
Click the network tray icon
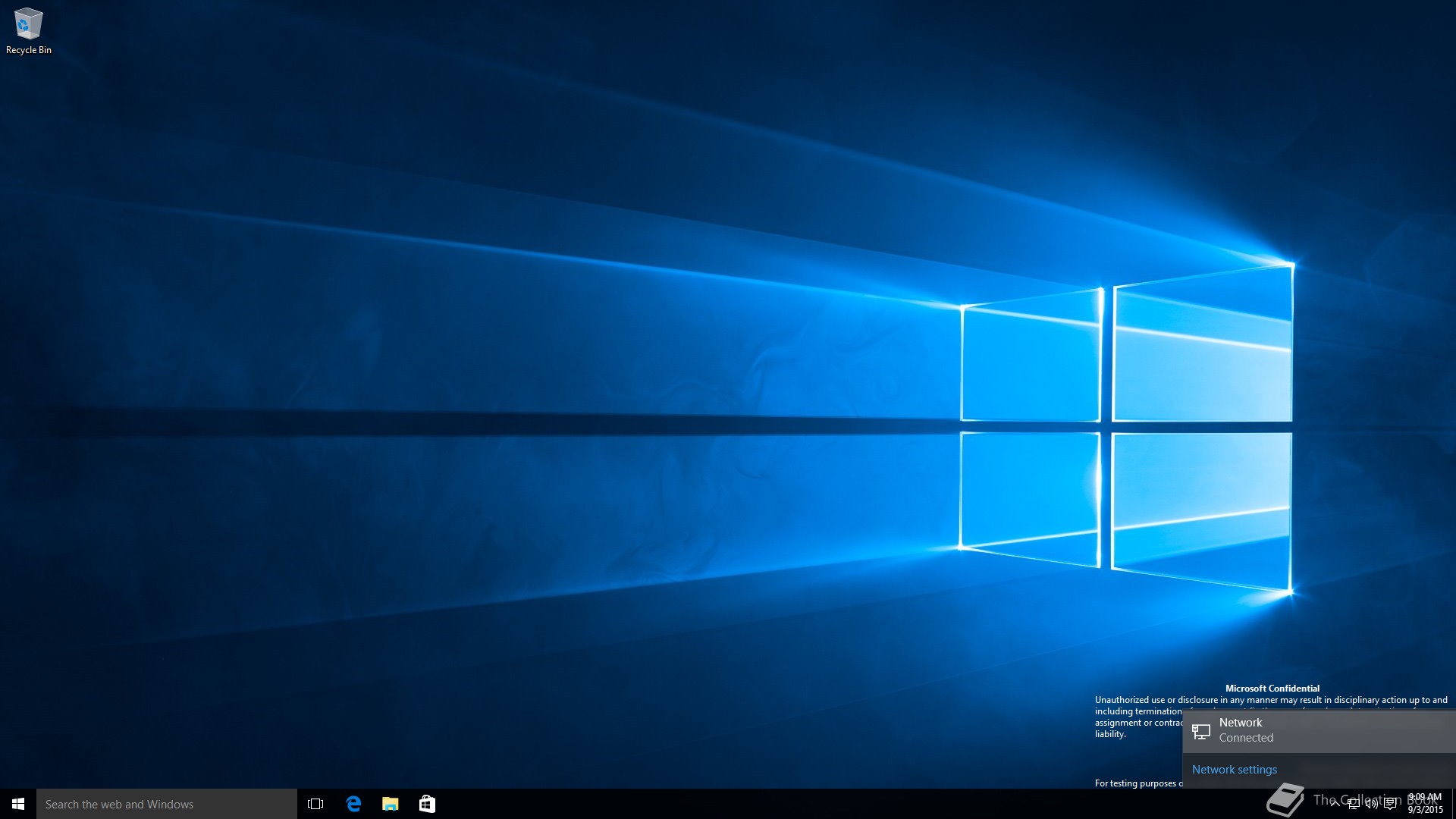click(1353, 804)
